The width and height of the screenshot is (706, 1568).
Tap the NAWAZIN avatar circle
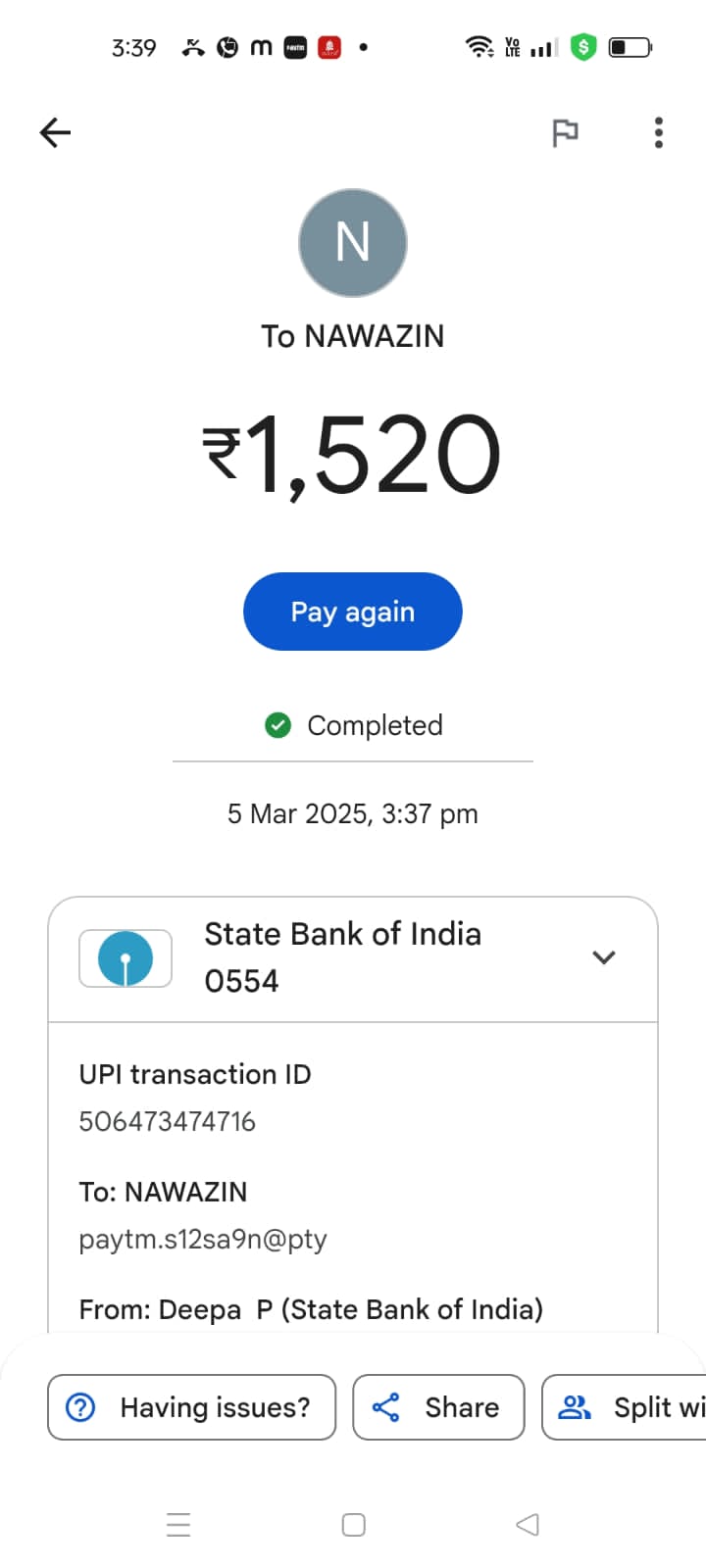coord(353,243)
